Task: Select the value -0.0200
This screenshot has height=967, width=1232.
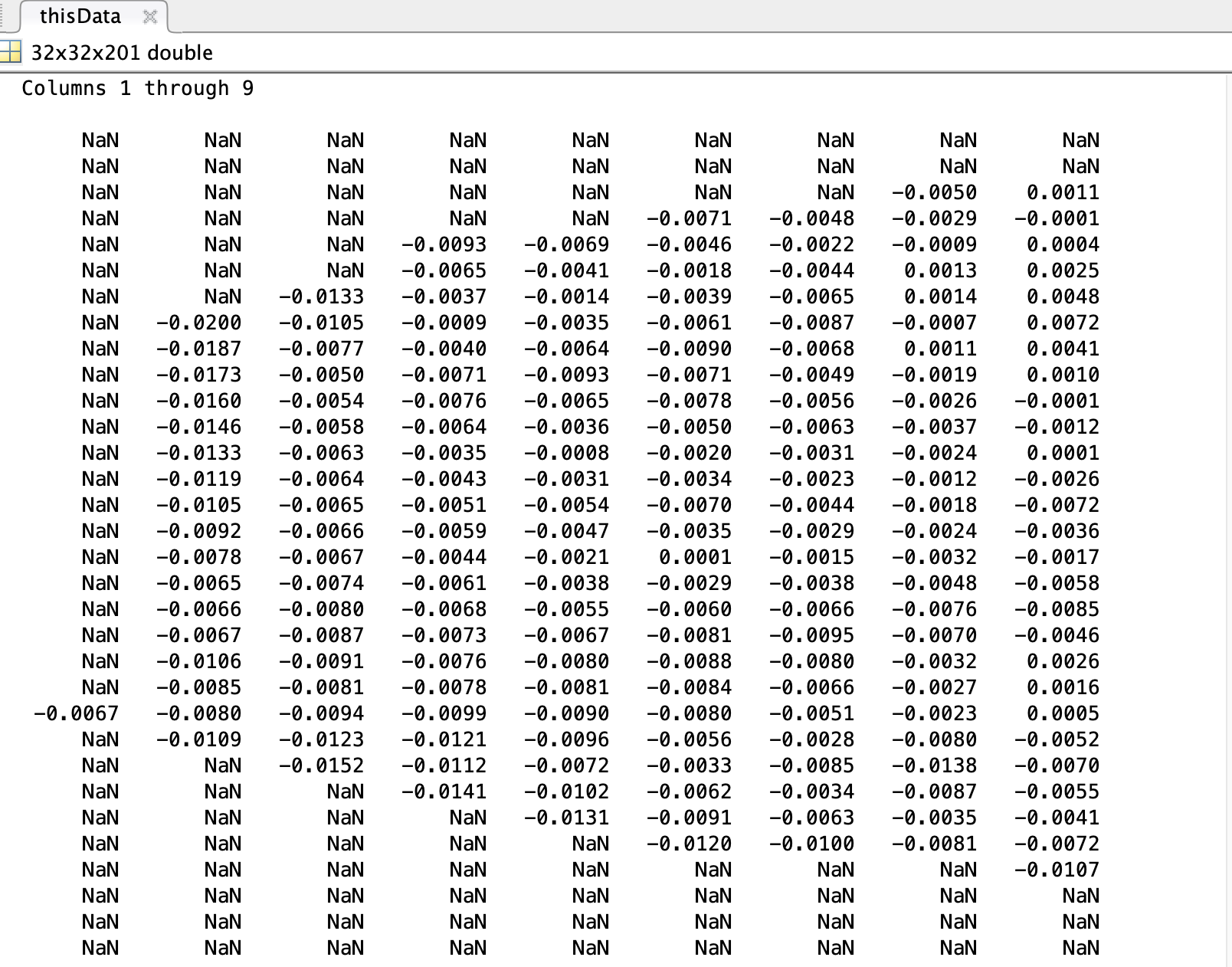Action: click(x=199, y=323)
